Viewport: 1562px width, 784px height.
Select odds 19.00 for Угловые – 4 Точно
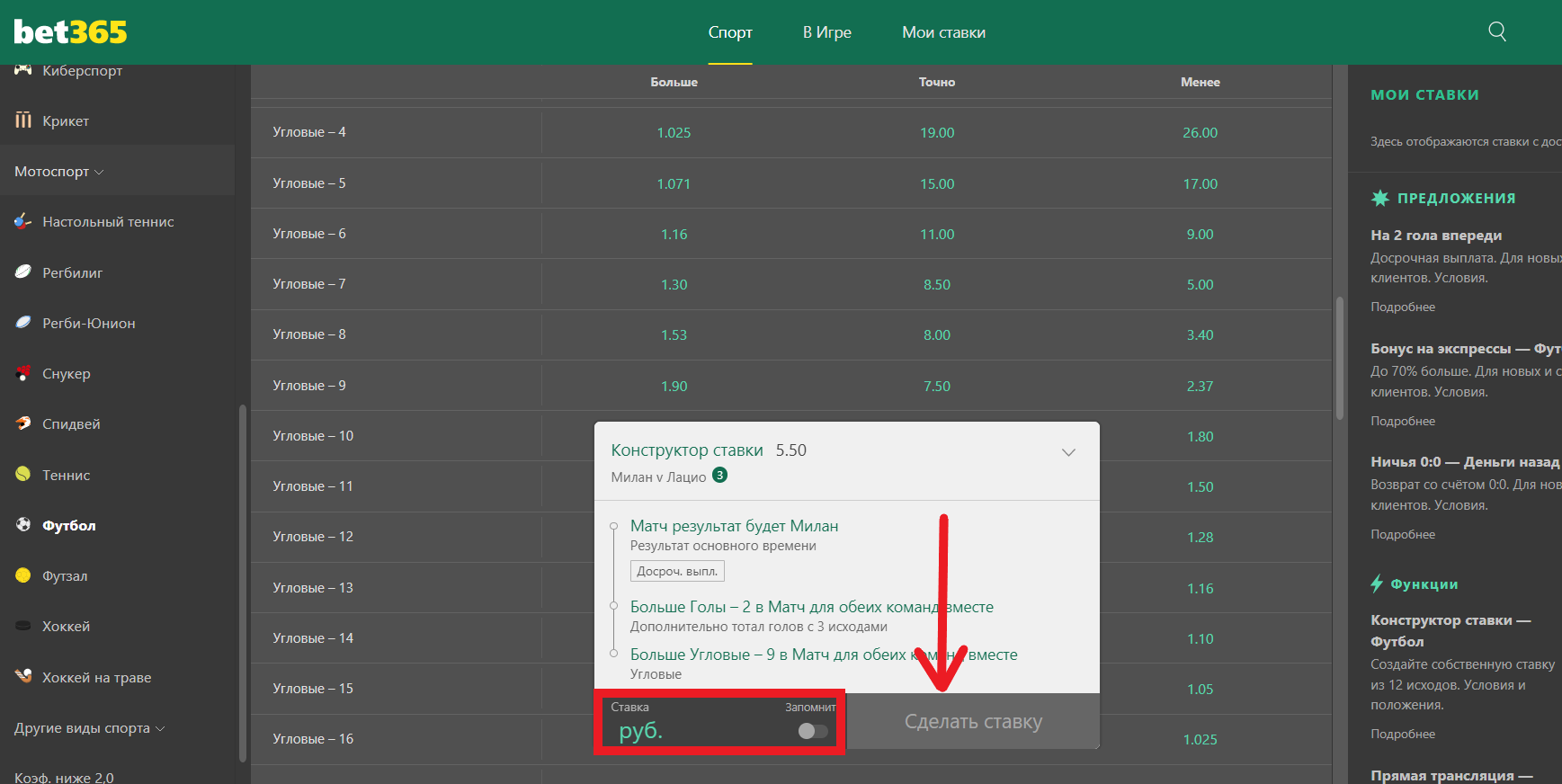pyautogui.click(x=937, y=132)
